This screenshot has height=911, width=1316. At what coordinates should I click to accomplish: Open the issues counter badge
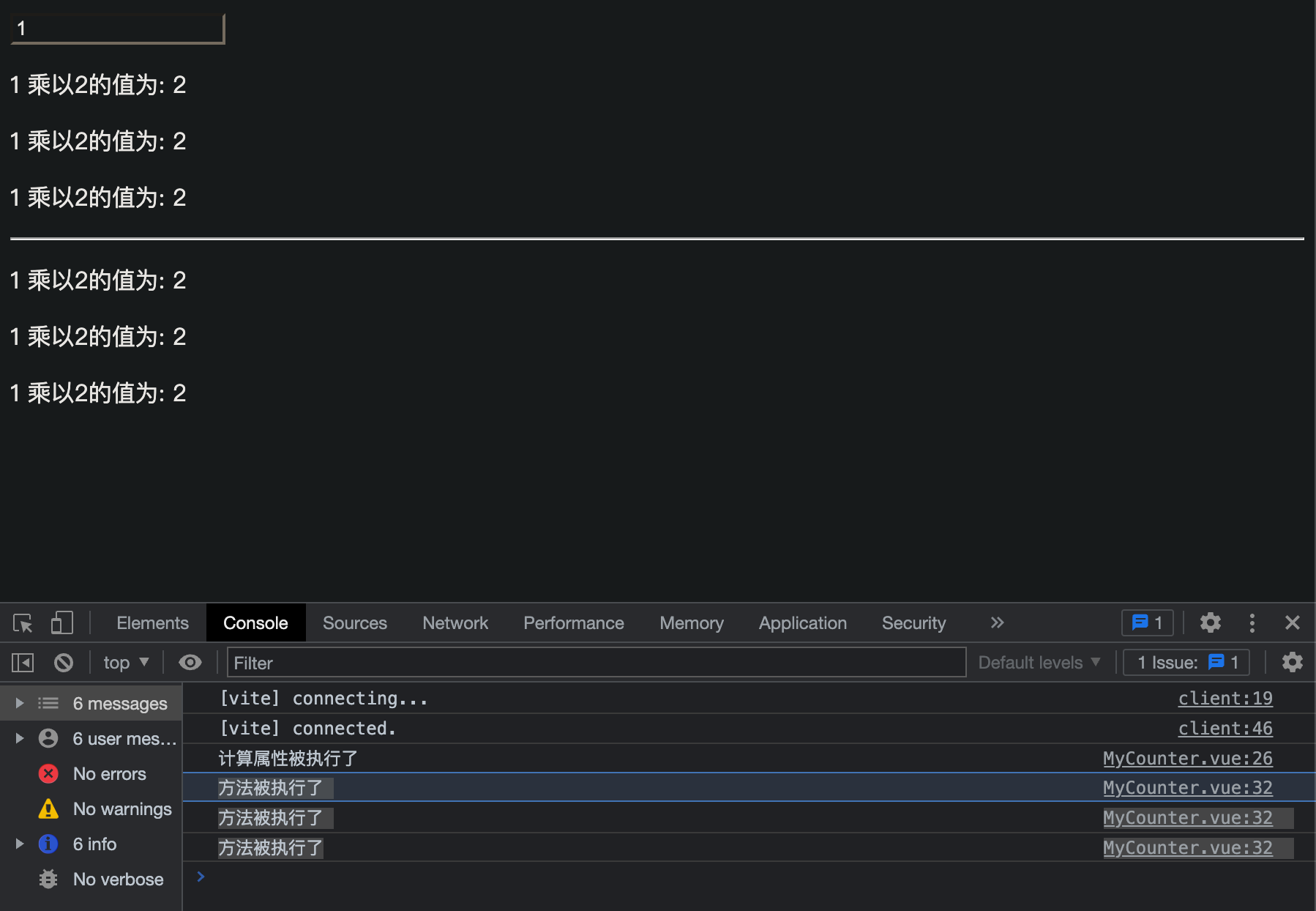1148,623
